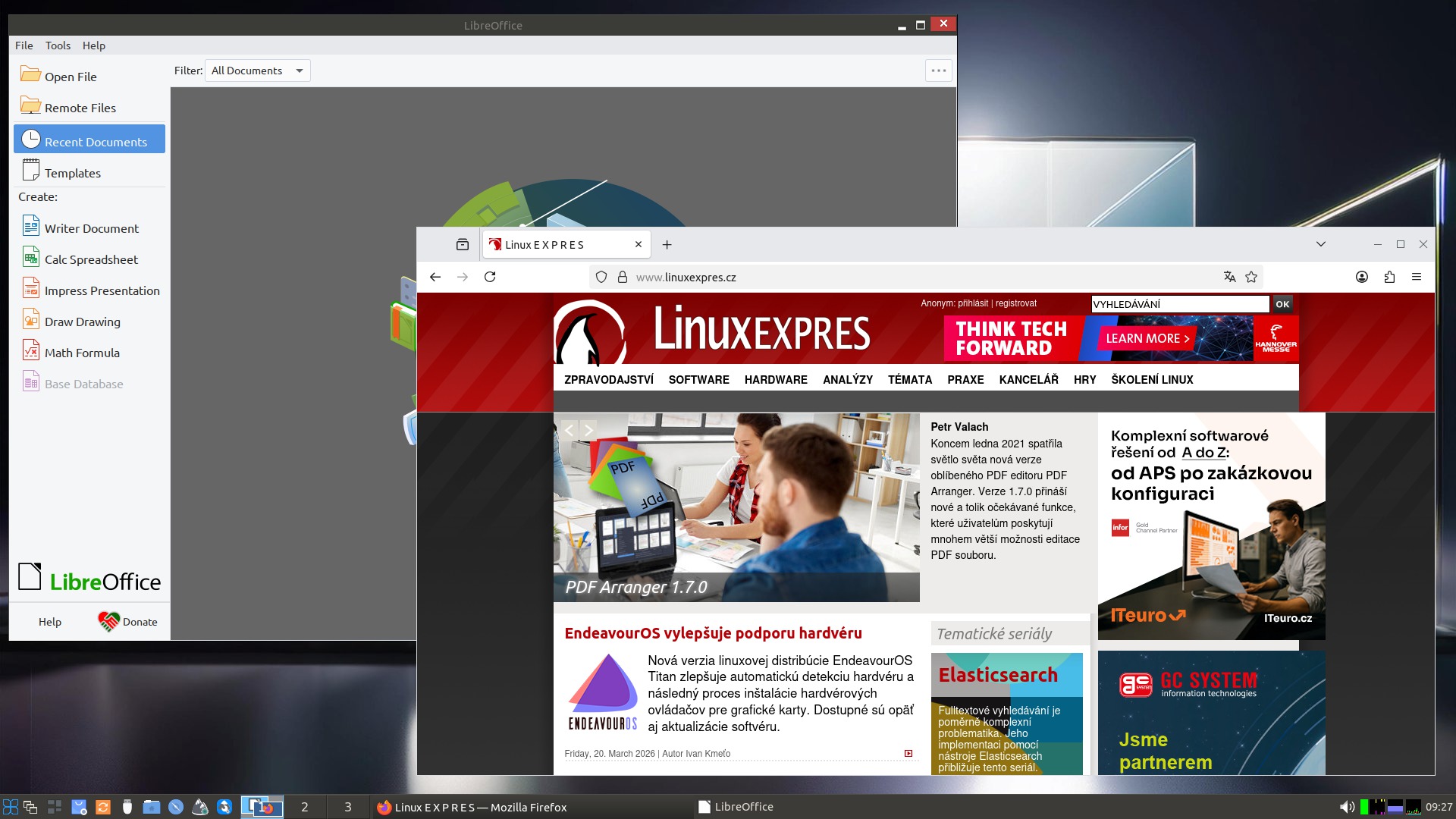Switch to workspace 2 in the taskbar pager

pyautogui.click(x=305, y=807)
